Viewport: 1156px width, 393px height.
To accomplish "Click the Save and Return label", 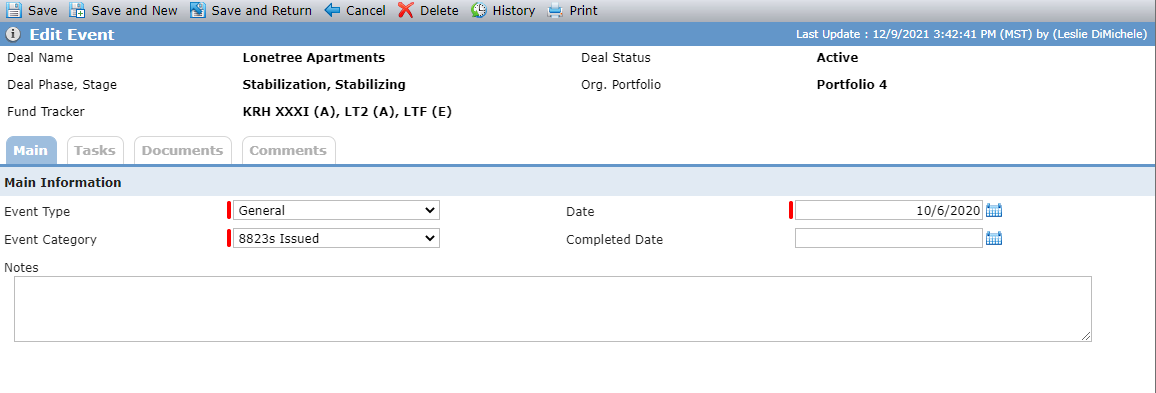I will (262, 10).
